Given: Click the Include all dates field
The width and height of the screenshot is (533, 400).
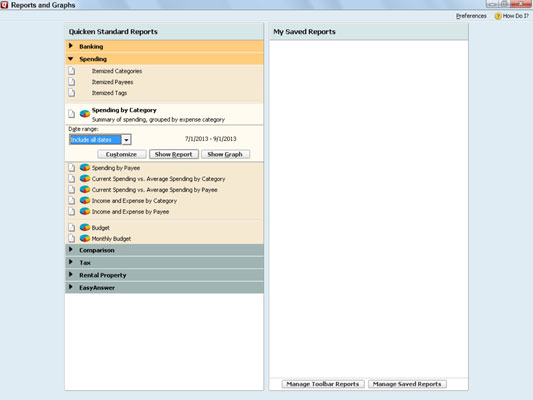Looking at the screenshot, I should (x=95, y=140).
